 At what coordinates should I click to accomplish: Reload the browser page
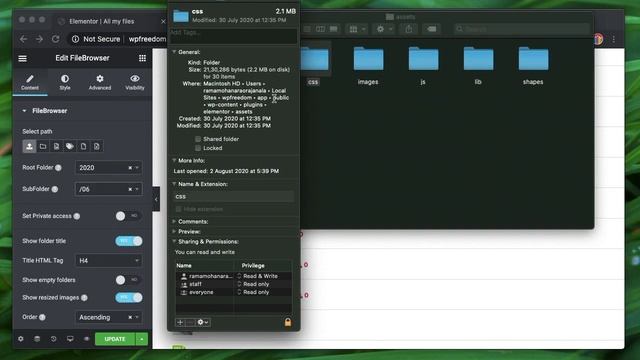(x=56, y=39)
